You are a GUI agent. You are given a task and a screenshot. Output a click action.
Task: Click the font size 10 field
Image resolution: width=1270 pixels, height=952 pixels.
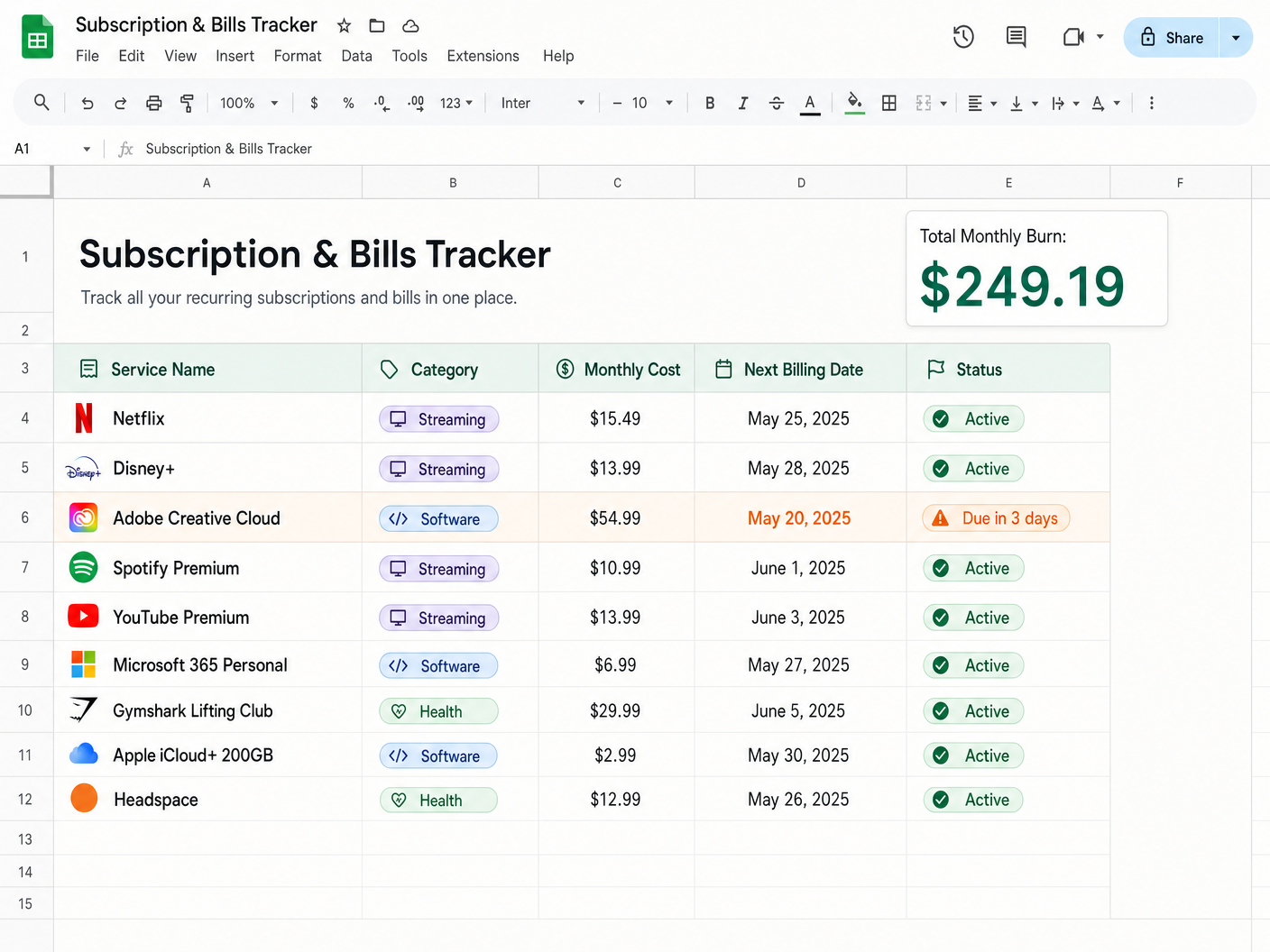coord(640,104)
